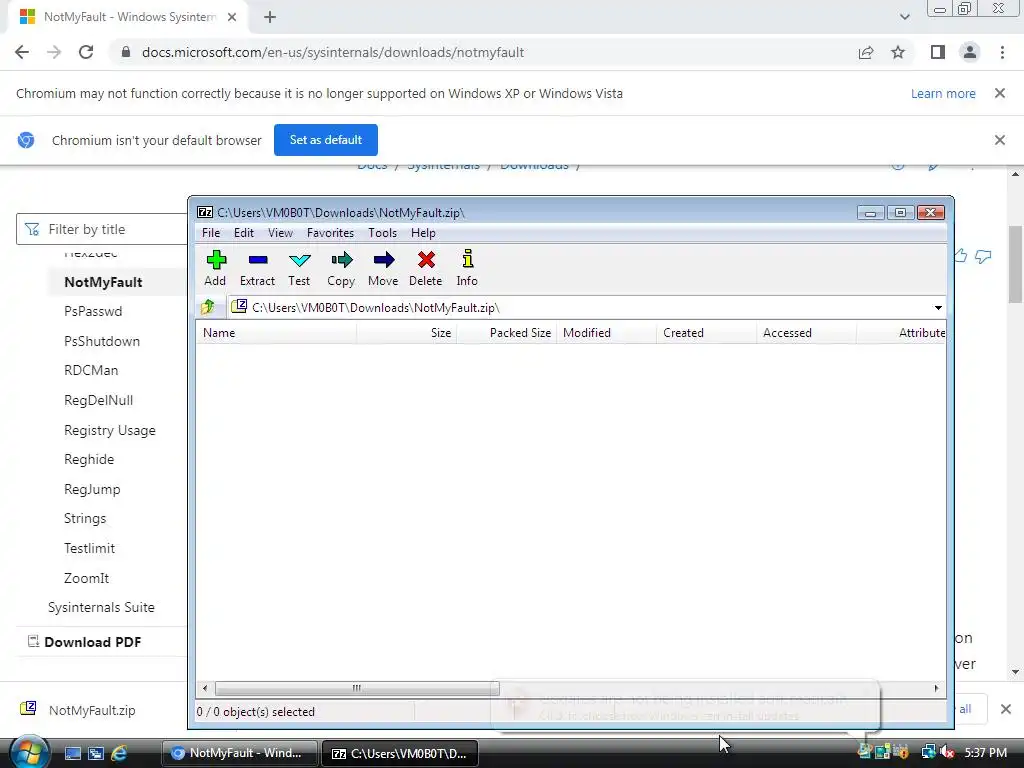Extract files with the Extract tool

click(x=257, y=268)
